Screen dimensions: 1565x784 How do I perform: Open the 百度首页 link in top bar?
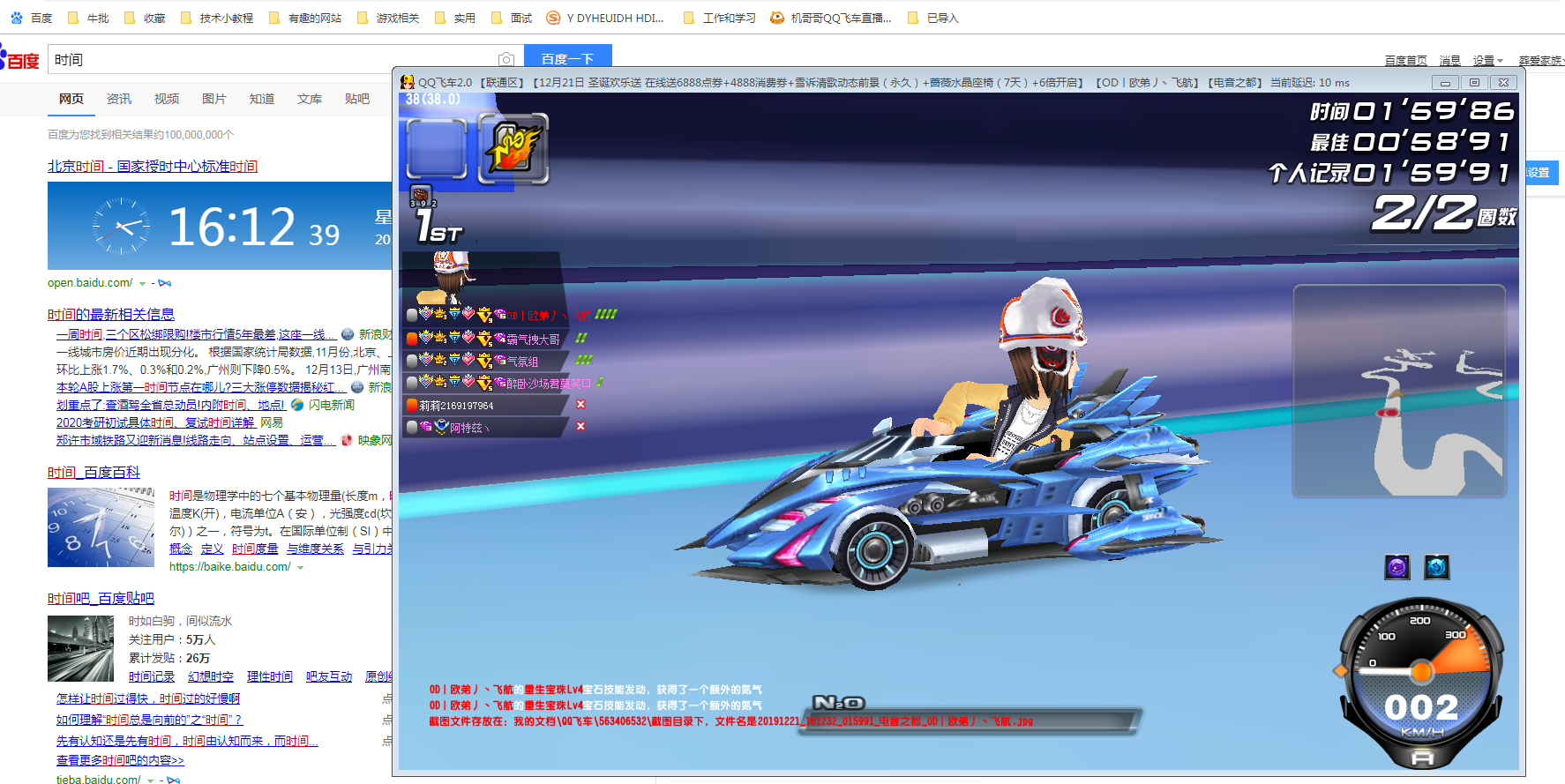pos(1406,61)
